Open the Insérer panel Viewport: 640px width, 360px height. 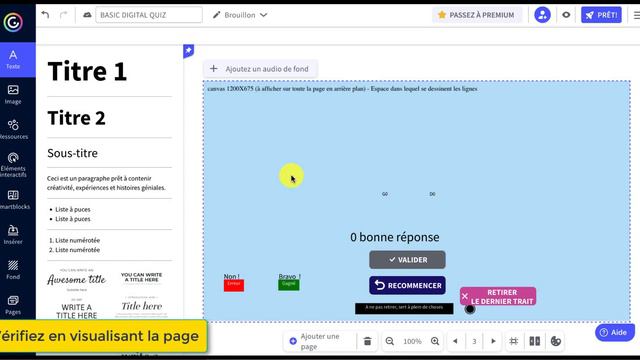pyautogui.click(x=13, y=235)
